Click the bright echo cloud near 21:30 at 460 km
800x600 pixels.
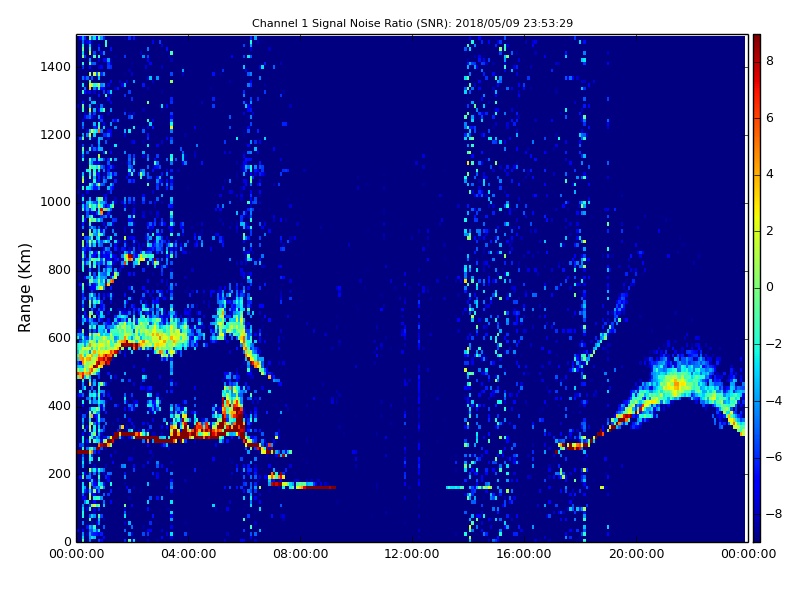[678, 384]
